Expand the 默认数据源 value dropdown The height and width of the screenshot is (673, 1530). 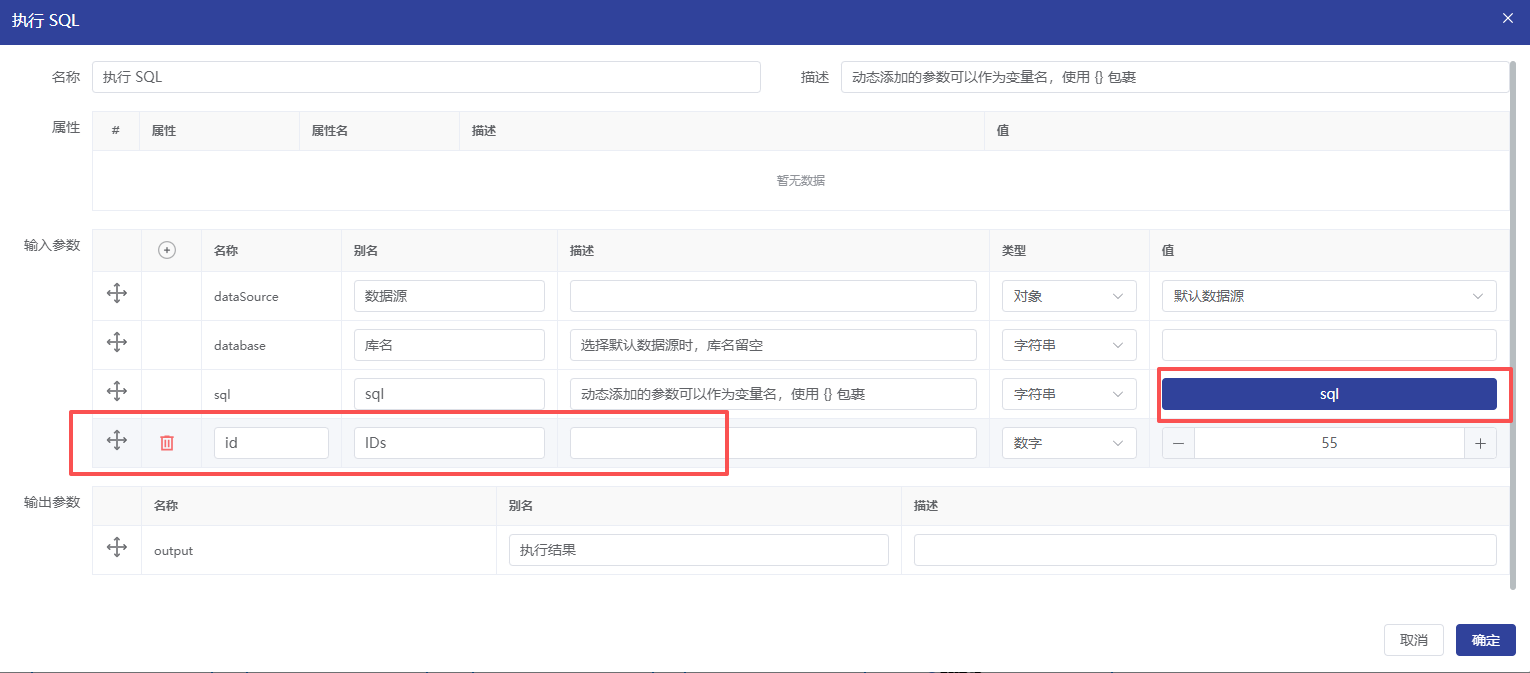click(x=1328, y=296)
